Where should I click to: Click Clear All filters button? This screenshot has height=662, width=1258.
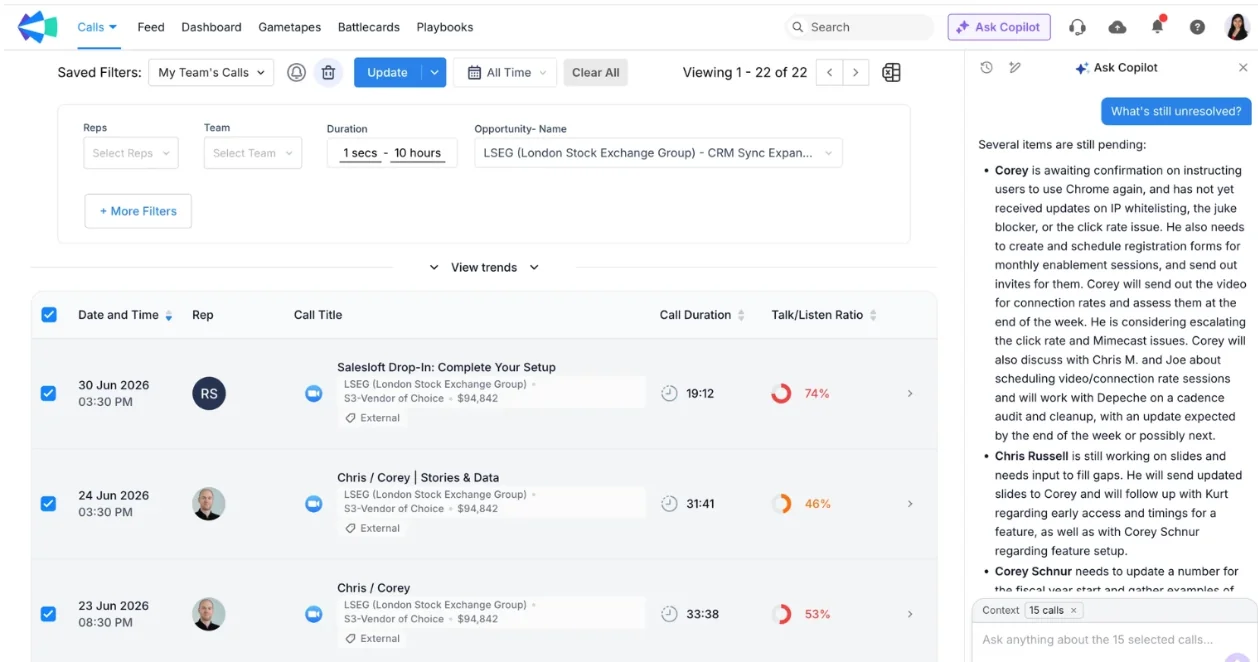tap(596, 72)
